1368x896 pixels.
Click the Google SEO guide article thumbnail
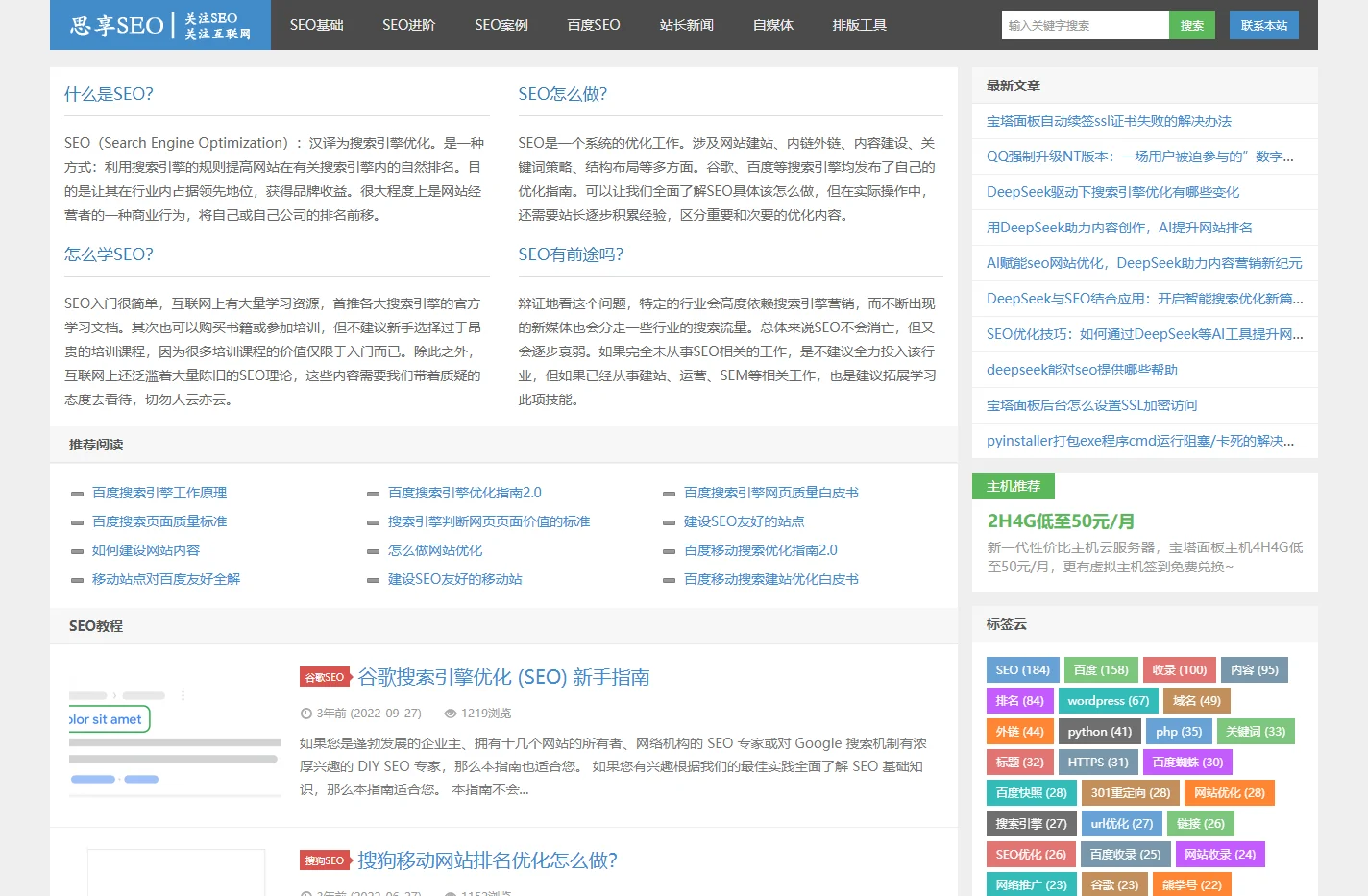pyautogui.click(x=175, y=737)
